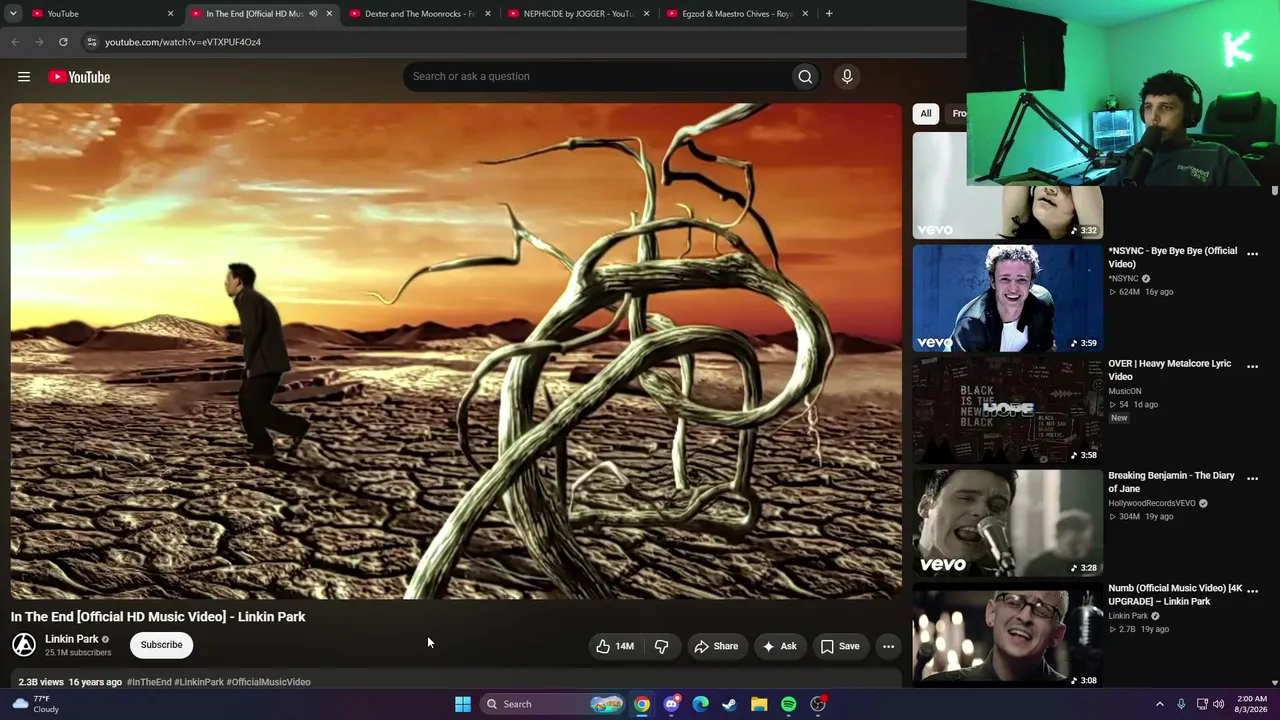This screenshot has height=720, width=1280.
Task: Open a new browser tab
Action: tap(829, 14)
